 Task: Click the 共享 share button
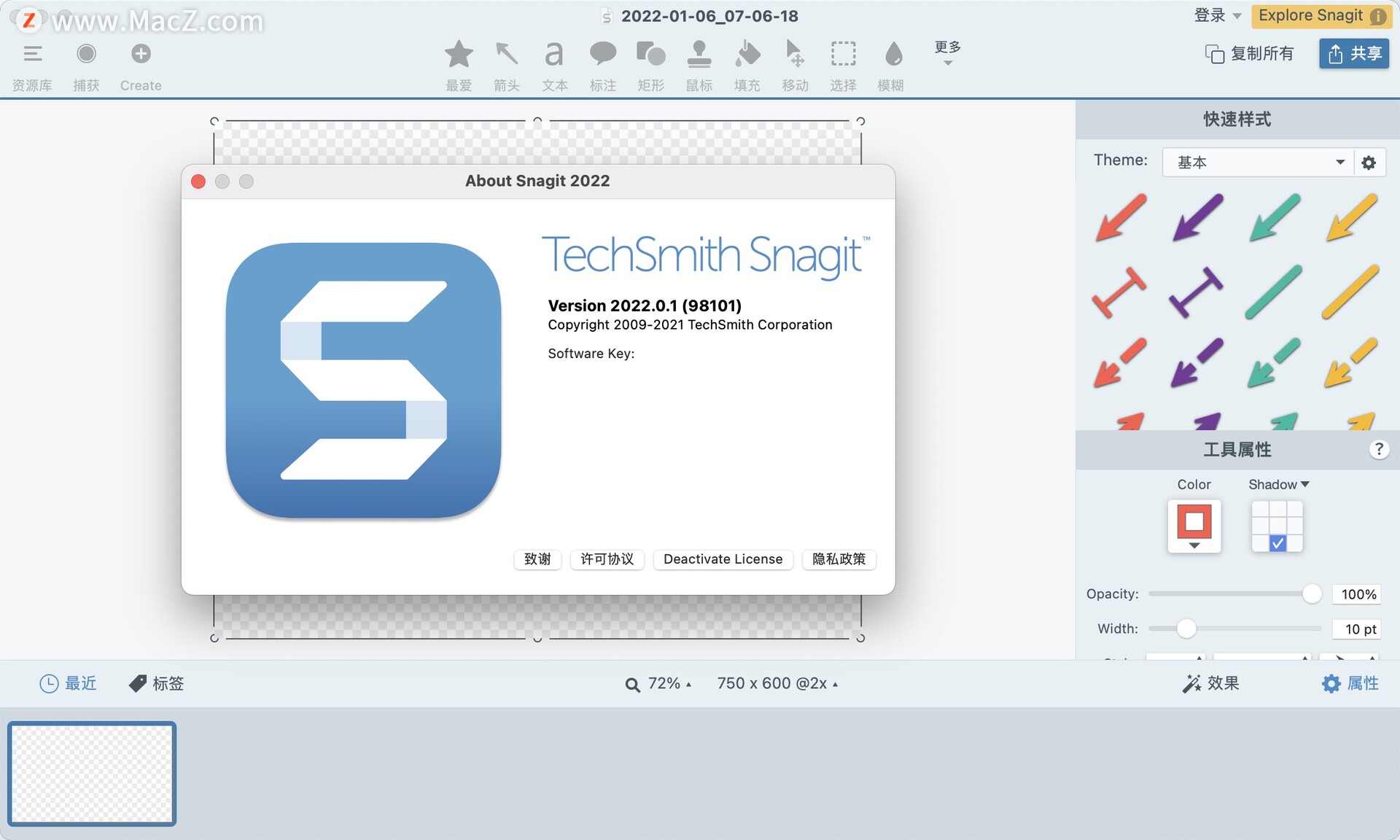(1354, 53)
